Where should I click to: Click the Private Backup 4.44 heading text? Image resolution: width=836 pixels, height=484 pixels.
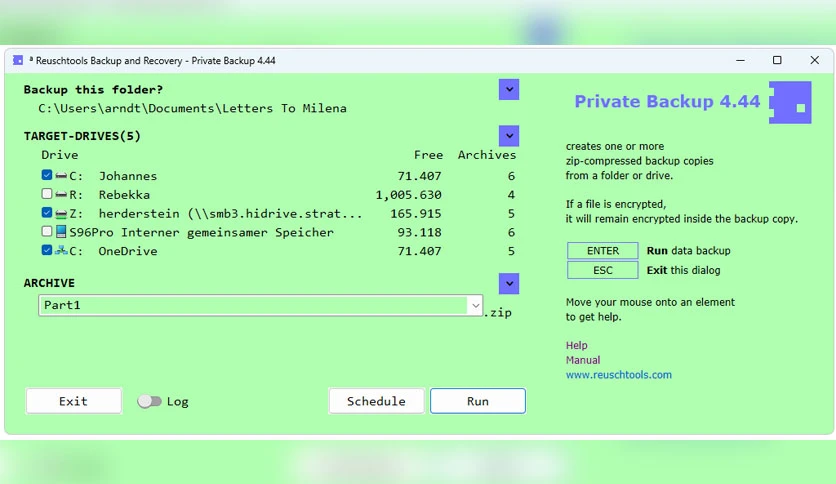coord(667,101)
